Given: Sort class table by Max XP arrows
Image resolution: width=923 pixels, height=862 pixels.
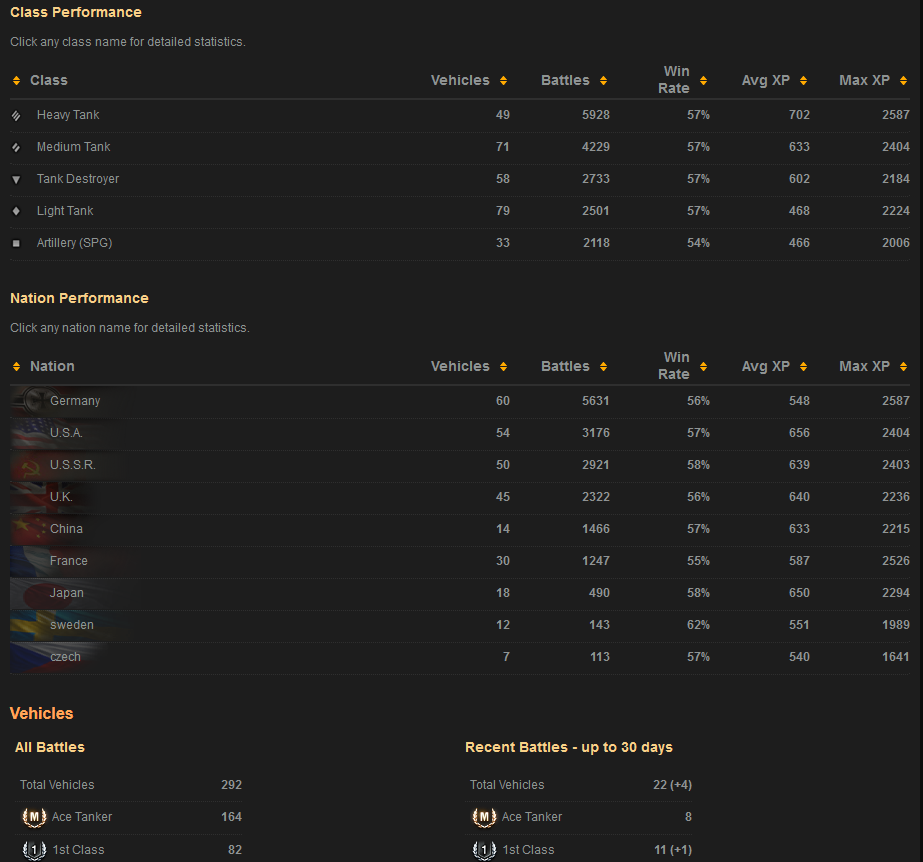Looking at the screenshot, I should tap(903, 81).
